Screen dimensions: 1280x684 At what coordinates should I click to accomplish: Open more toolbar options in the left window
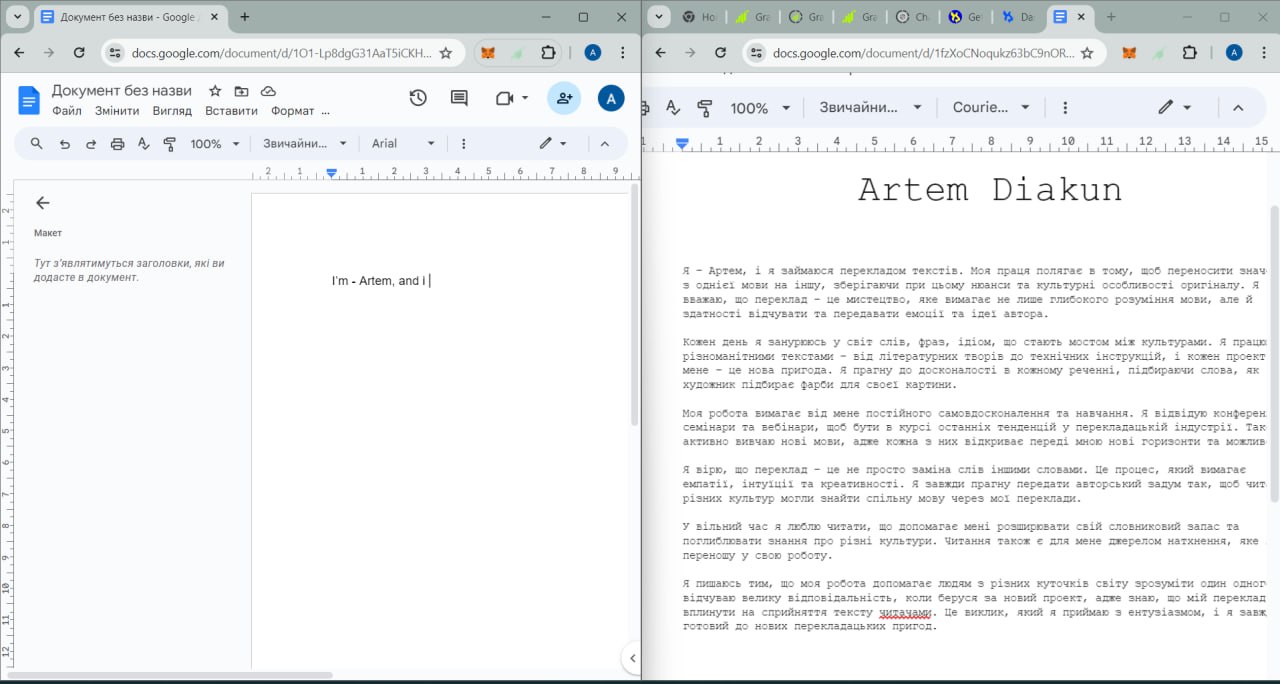tap(463, 144)
